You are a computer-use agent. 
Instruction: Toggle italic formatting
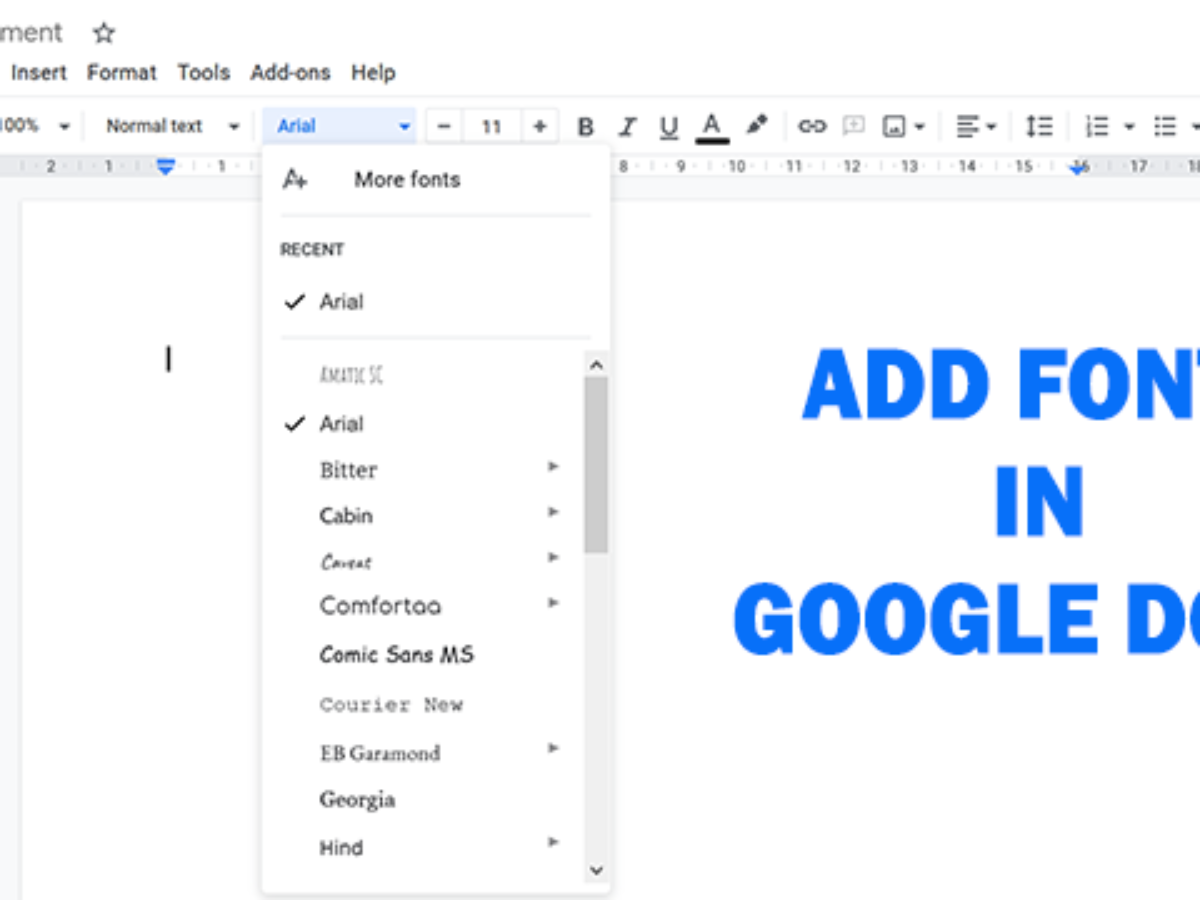pos(628,127)
